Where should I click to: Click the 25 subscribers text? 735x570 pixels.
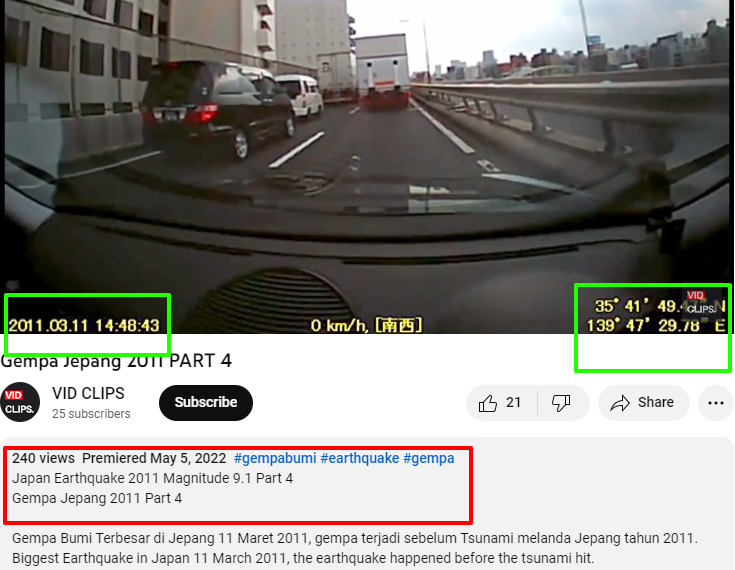coord(91,414)
